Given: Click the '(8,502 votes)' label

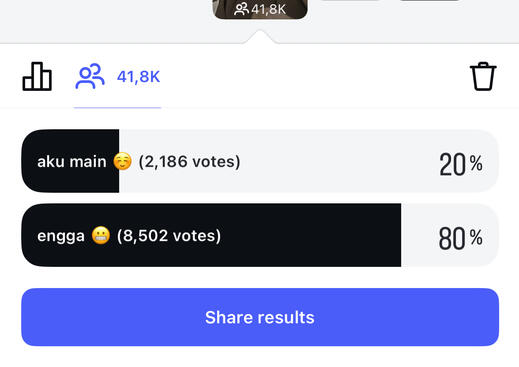Looking at the screenshot, I should pyautogui.click(x=169, y=236).
